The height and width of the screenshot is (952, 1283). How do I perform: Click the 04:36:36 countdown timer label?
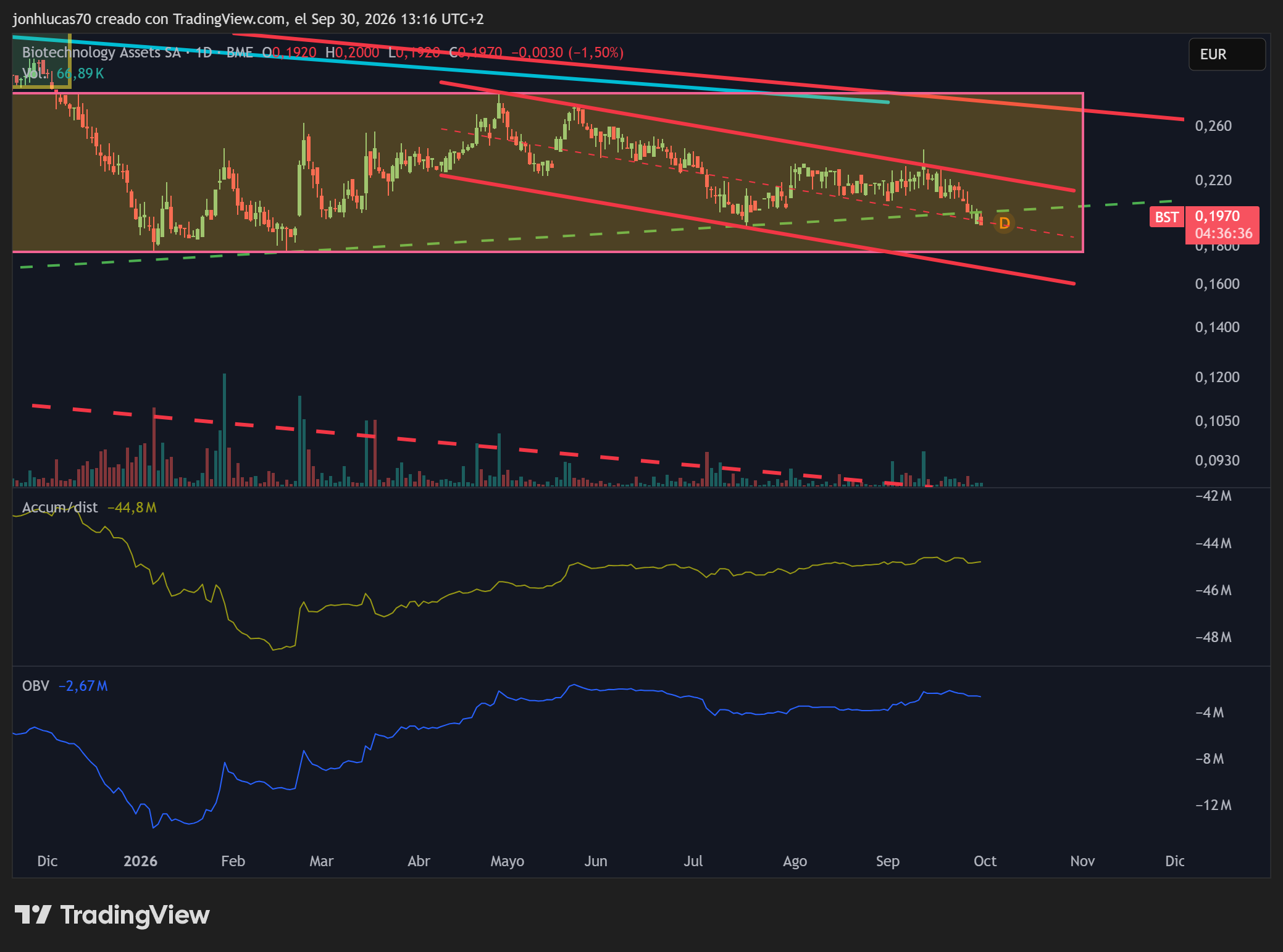pos(1223,233)
